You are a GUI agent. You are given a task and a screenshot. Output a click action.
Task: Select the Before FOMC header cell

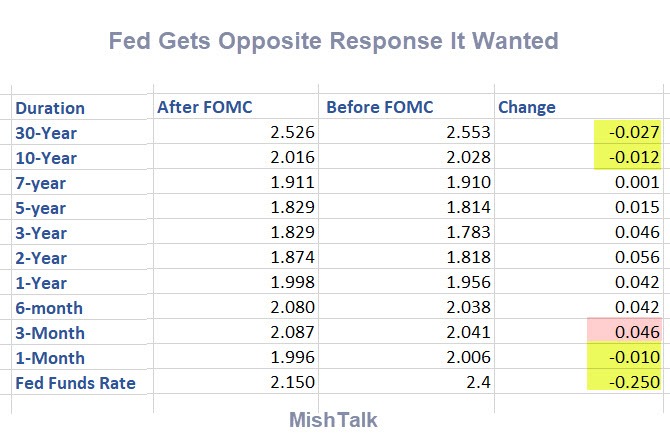coord(376,108)
